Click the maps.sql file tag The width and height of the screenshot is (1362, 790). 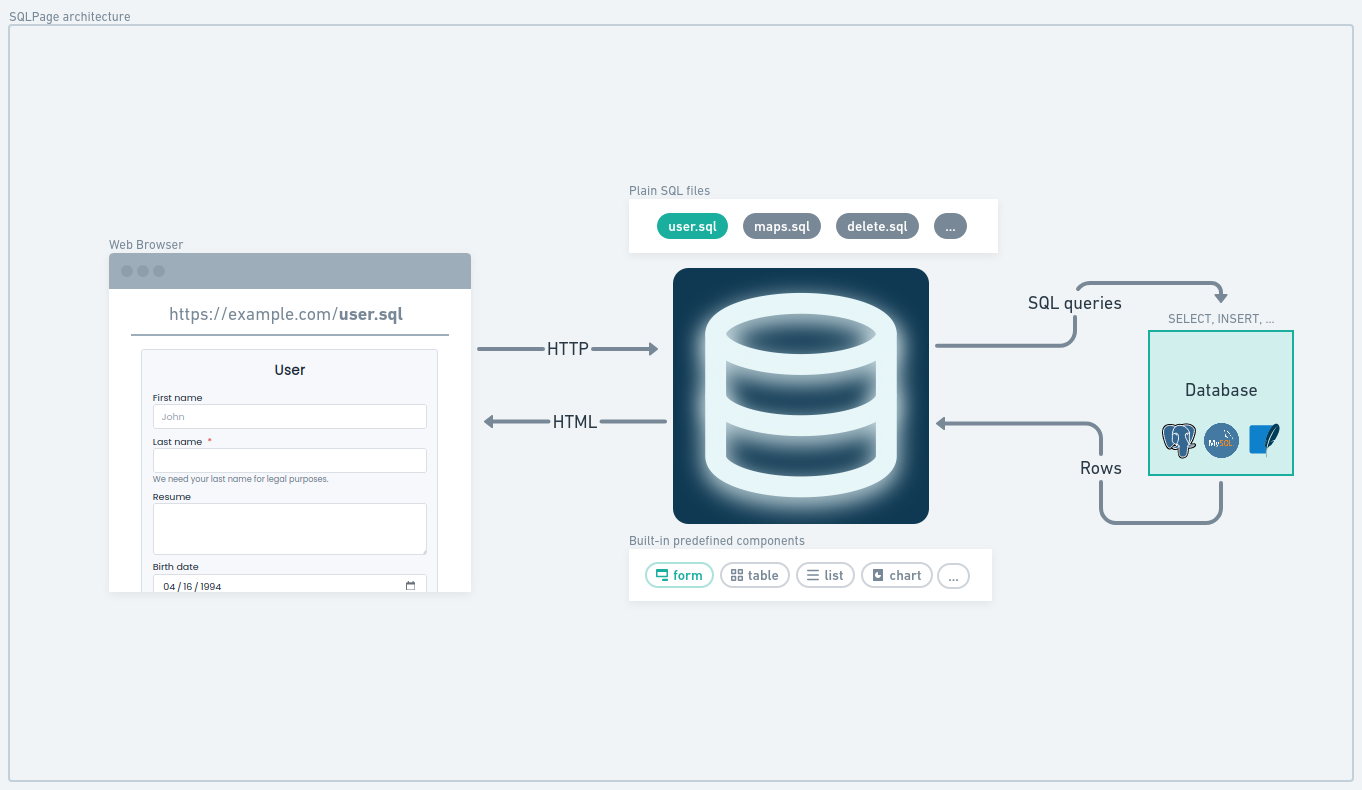782,226
